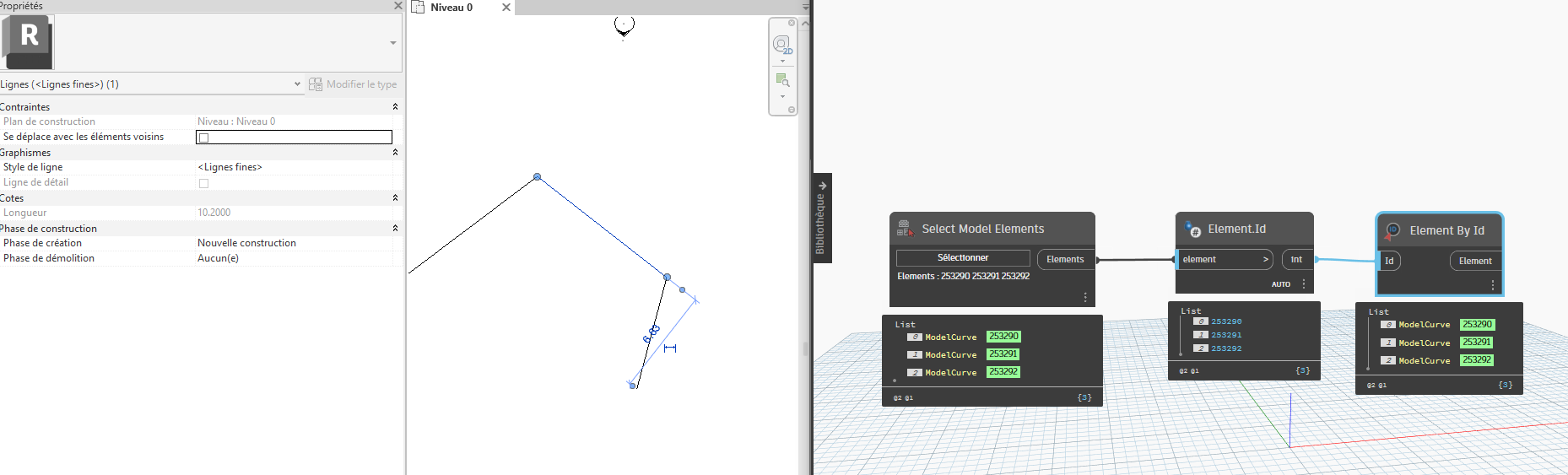Open the Element By Id node options menu
The width and height of the screenshot is (1568, 475).
tap(1492, 285)
